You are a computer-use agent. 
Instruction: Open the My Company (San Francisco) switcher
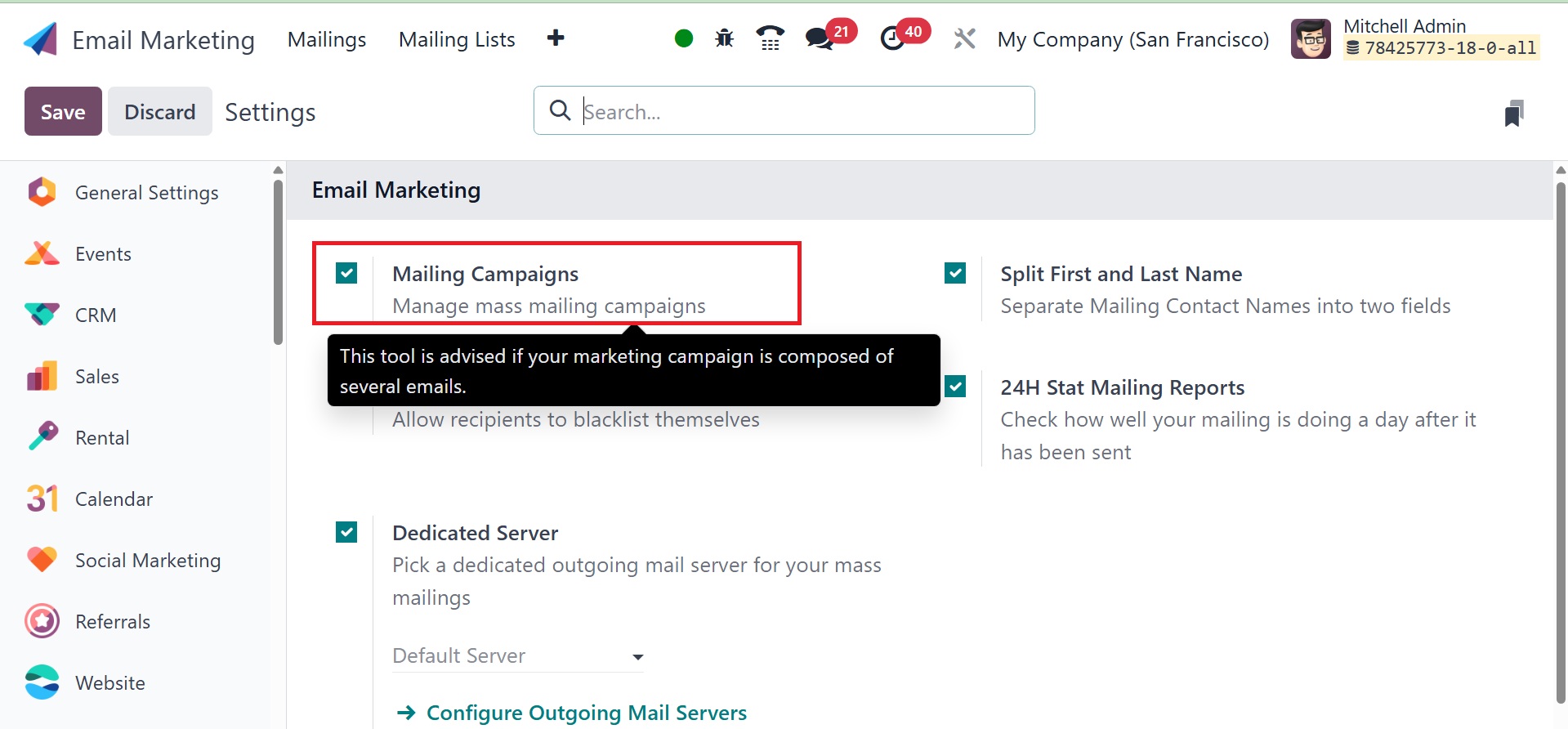(1132, 39)
